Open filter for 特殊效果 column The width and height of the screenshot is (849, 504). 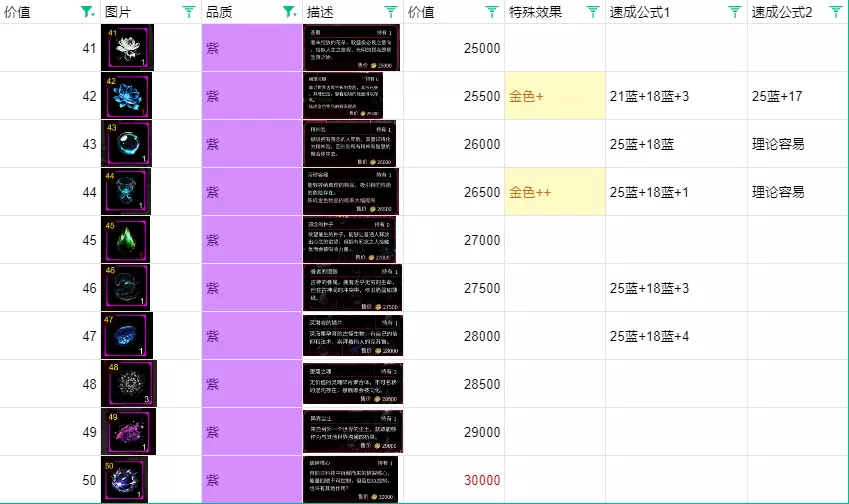tap(593, 11)
